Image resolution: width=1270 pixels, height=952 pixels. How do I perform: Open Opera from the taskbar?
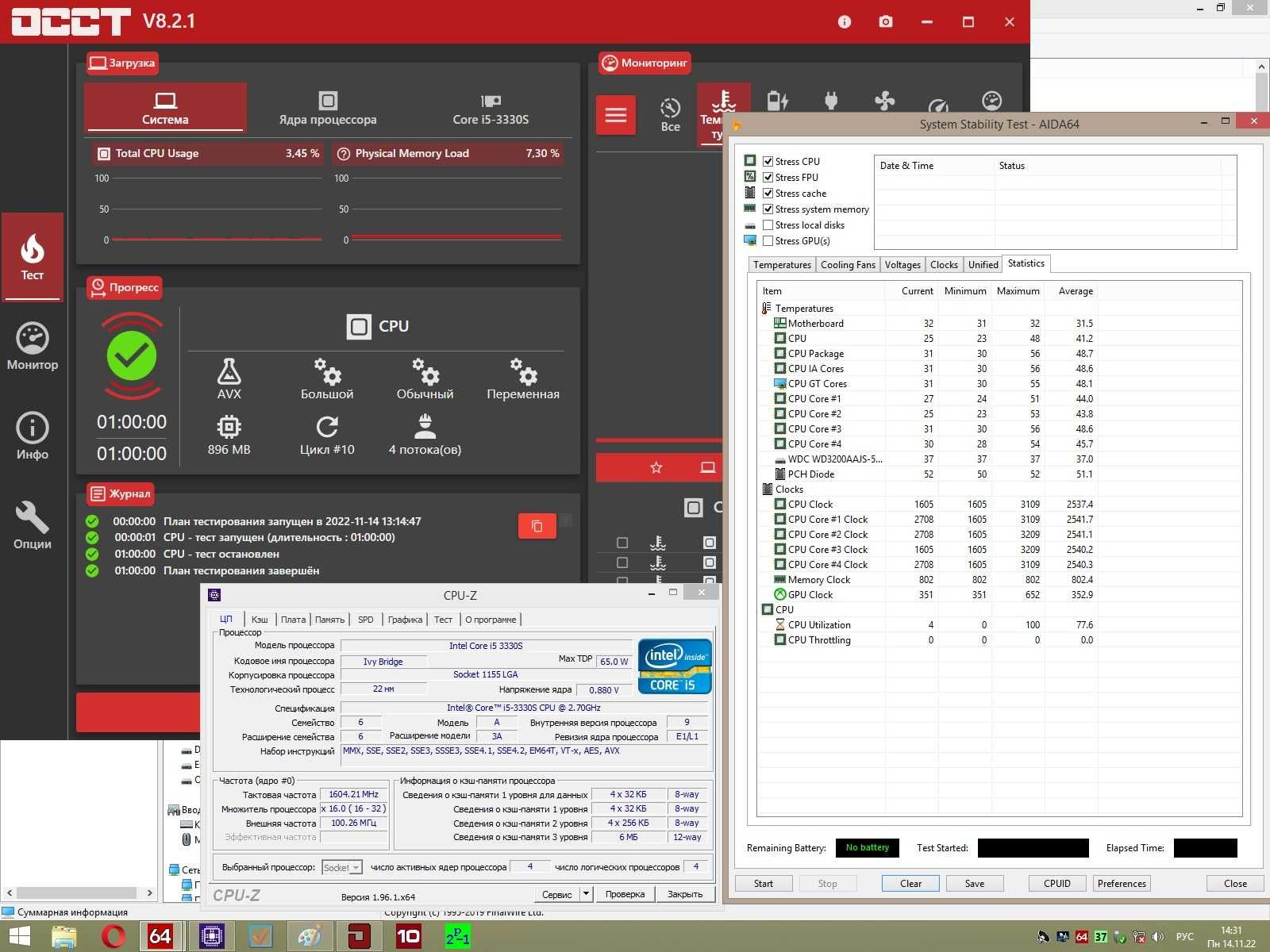[114, 936]
